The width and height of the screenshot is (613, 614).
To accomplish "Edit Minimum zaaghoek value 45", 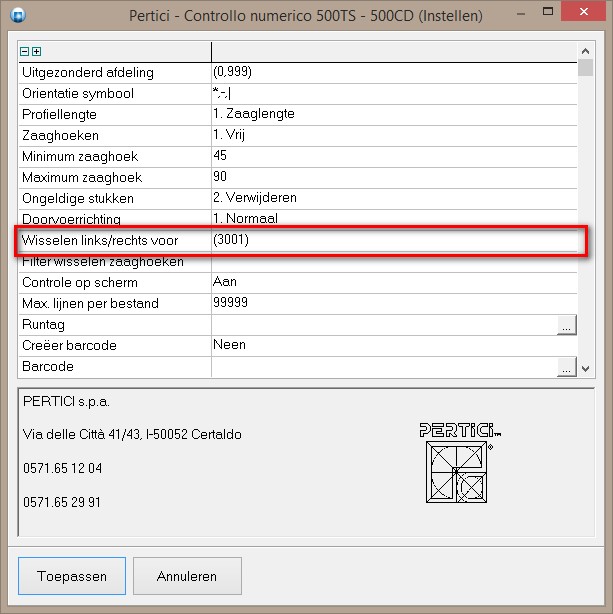I will pyautogui.click(x=394, y=157).
